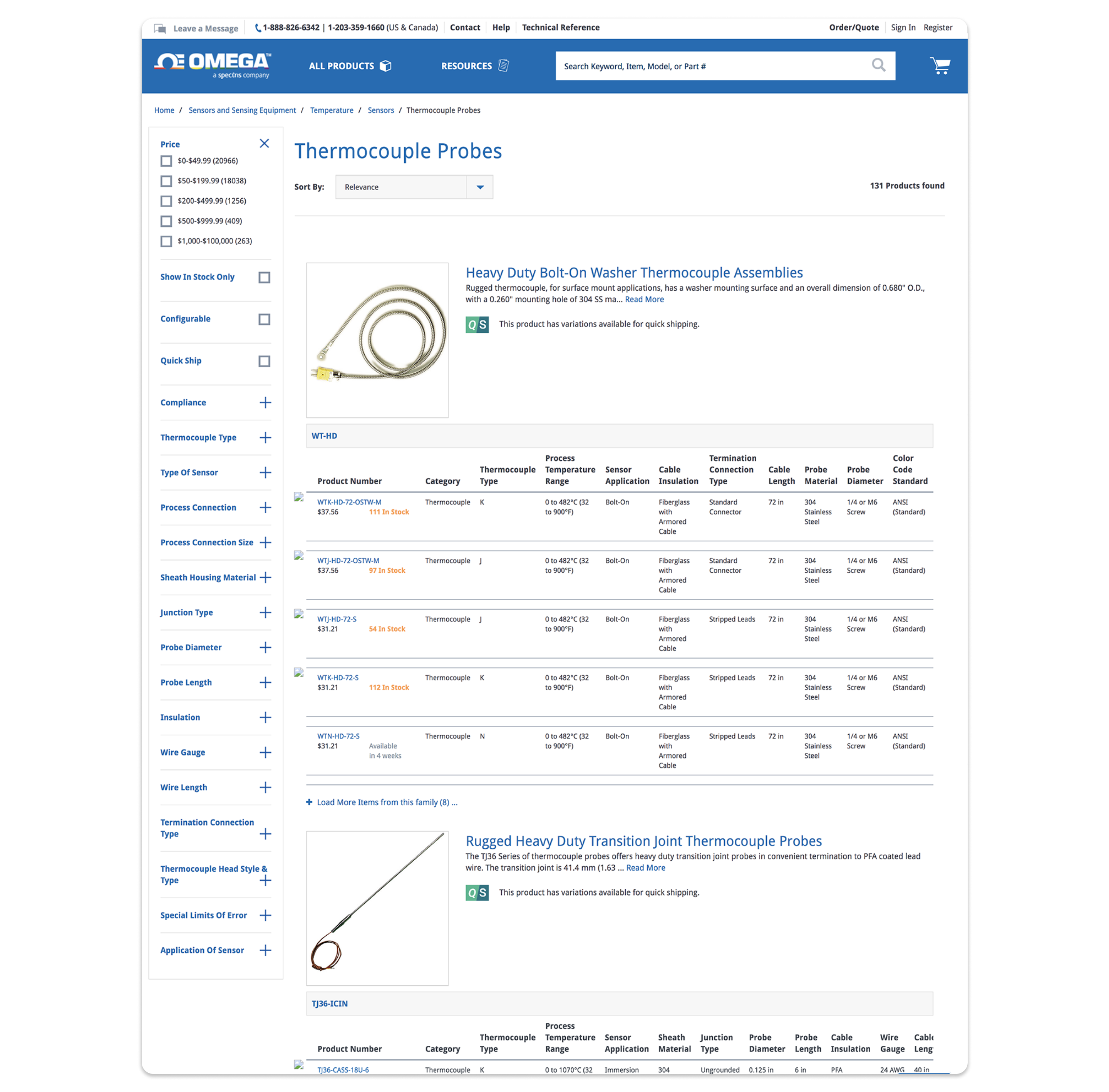Screen dimensions: 1109x1092
Task: Click the search magnifier icon
Action: click(878, 65)
